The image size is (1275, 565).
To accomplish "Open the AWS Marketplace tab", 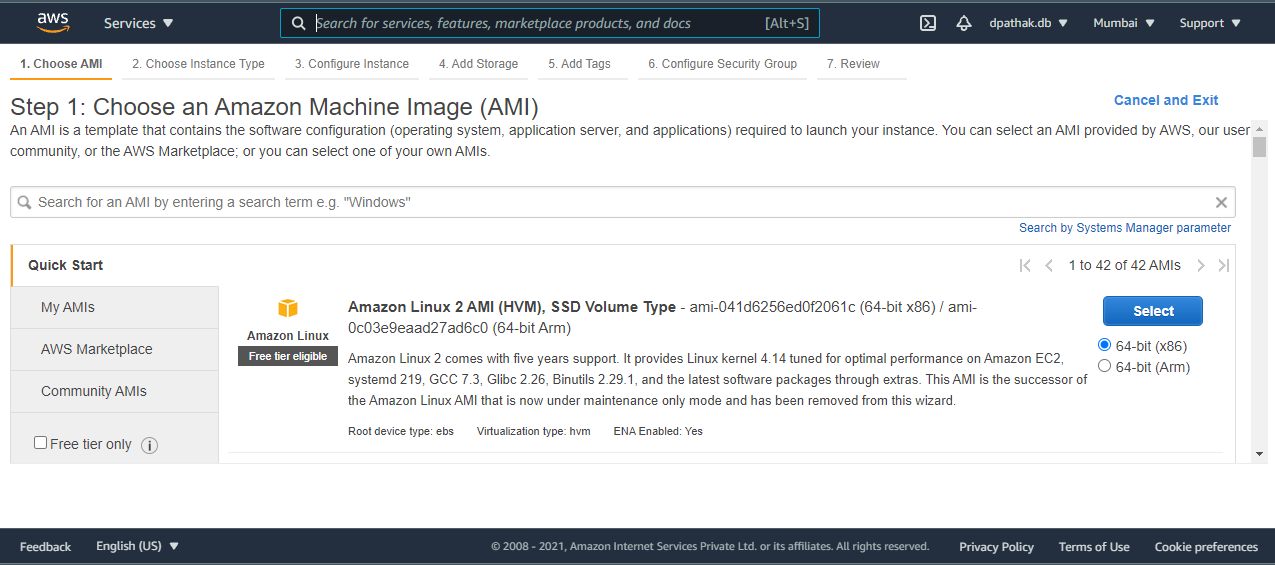I will (x=97, y=349).
